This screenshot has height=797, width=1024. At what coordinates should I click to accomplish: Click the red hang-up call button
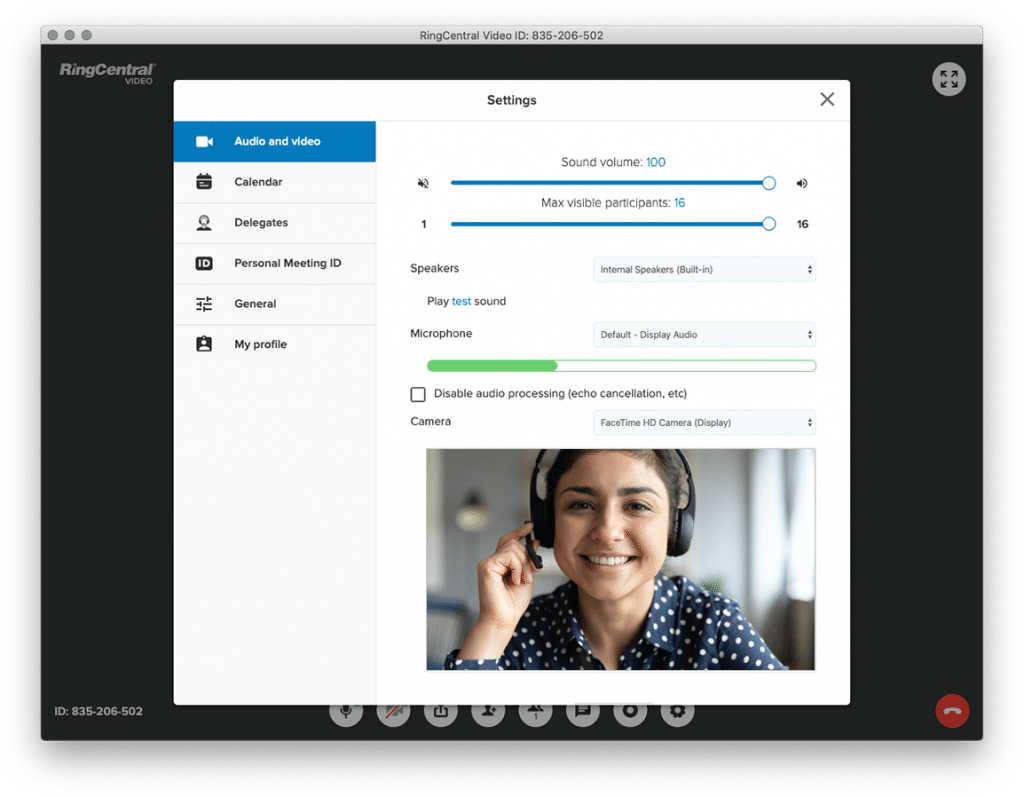pos(951,711)
